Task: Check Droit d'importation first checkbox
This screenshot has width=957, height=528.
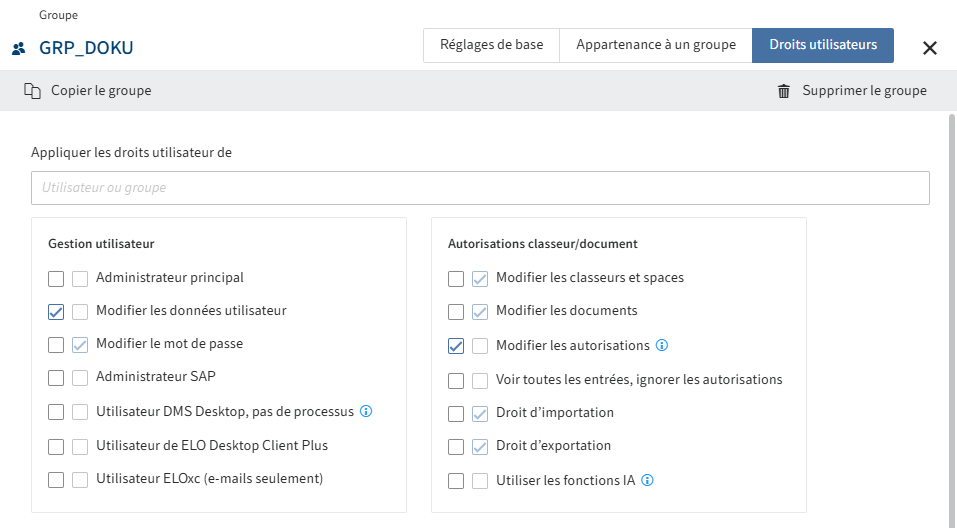Action: (x=456, y=414)
